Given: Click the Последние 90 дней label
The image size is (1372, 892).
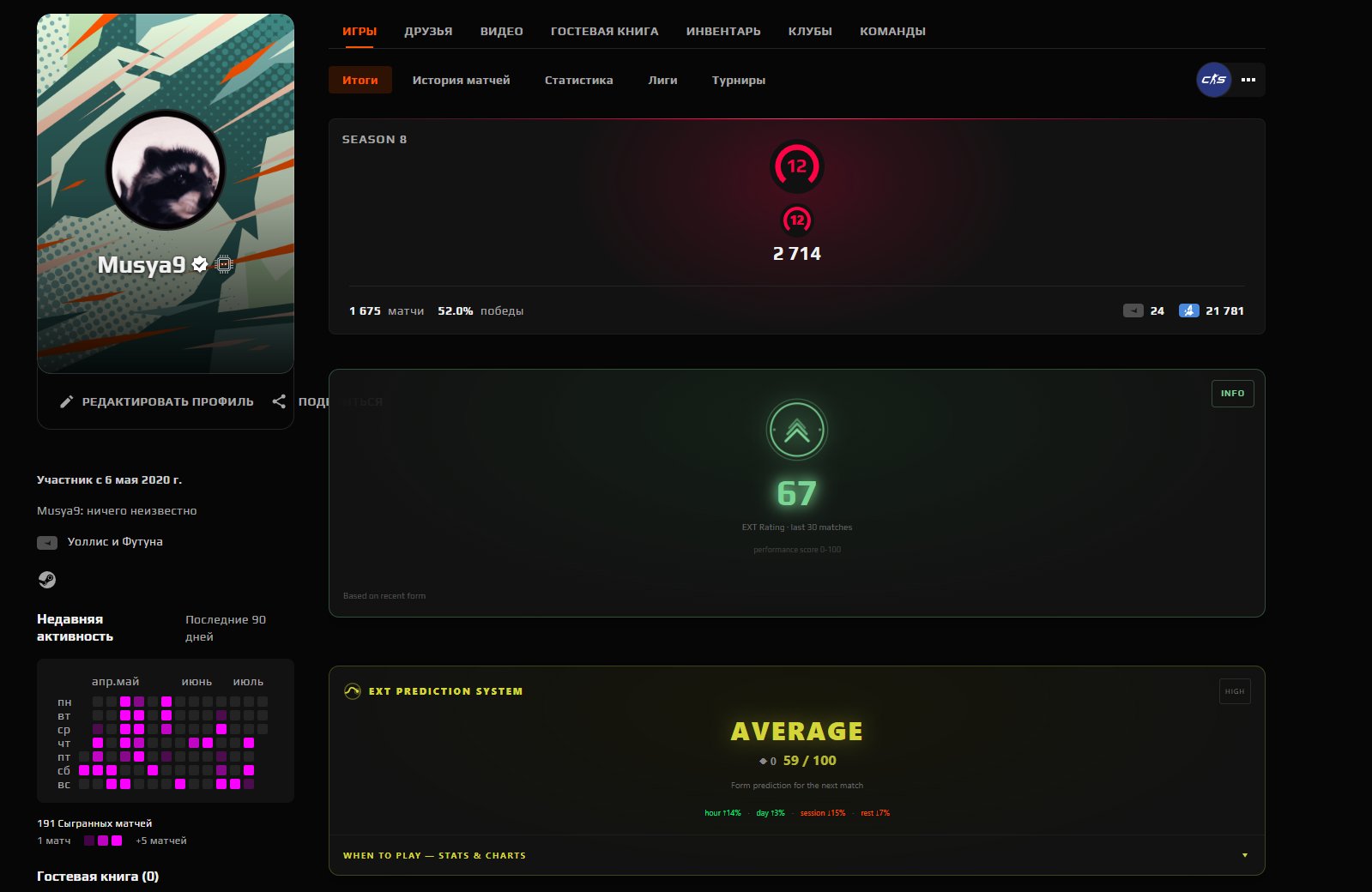Looking at the screenshot, I should point(226,628).
